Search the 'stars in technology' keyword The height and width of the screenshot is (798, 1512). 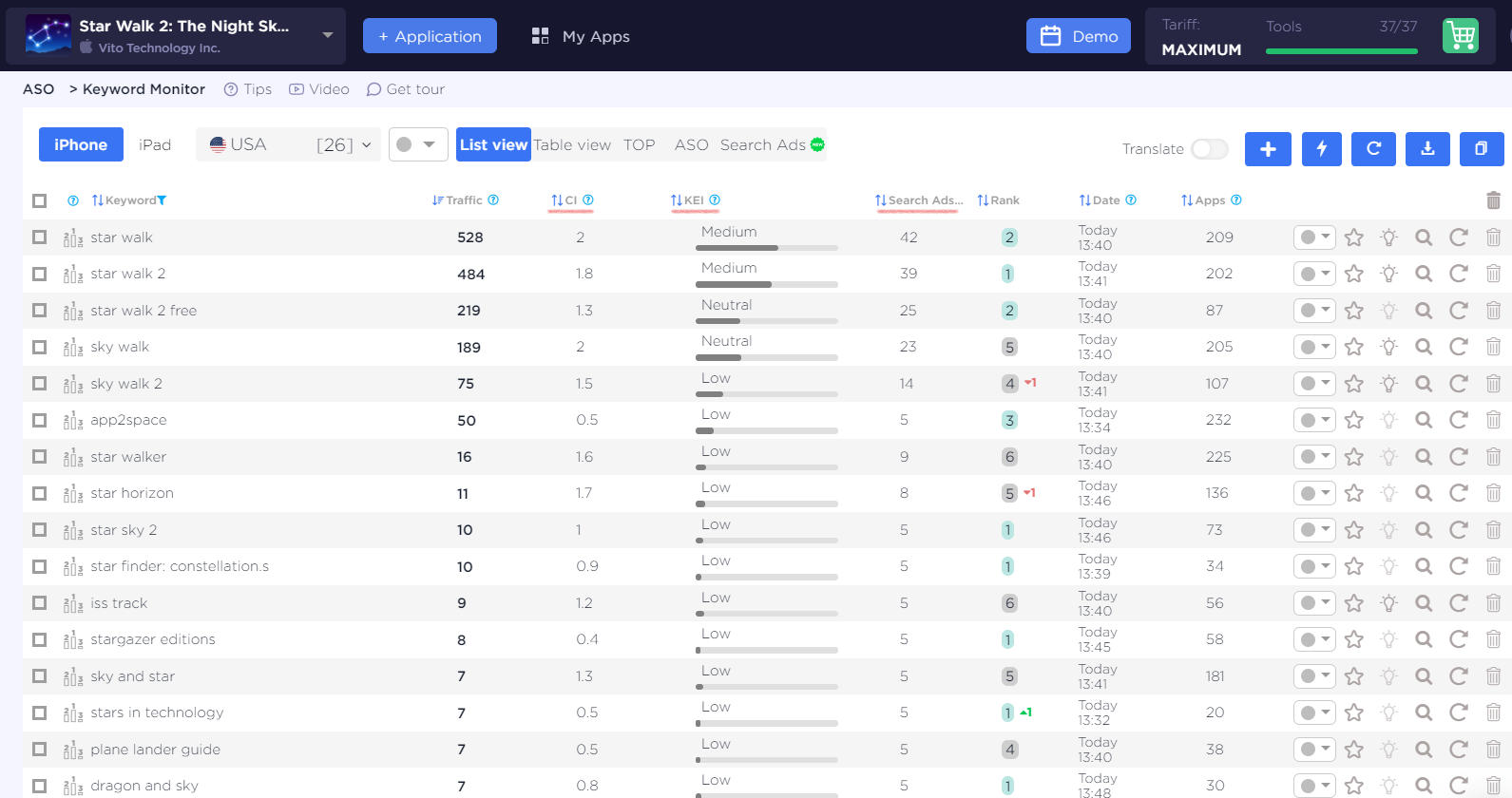1424,712
